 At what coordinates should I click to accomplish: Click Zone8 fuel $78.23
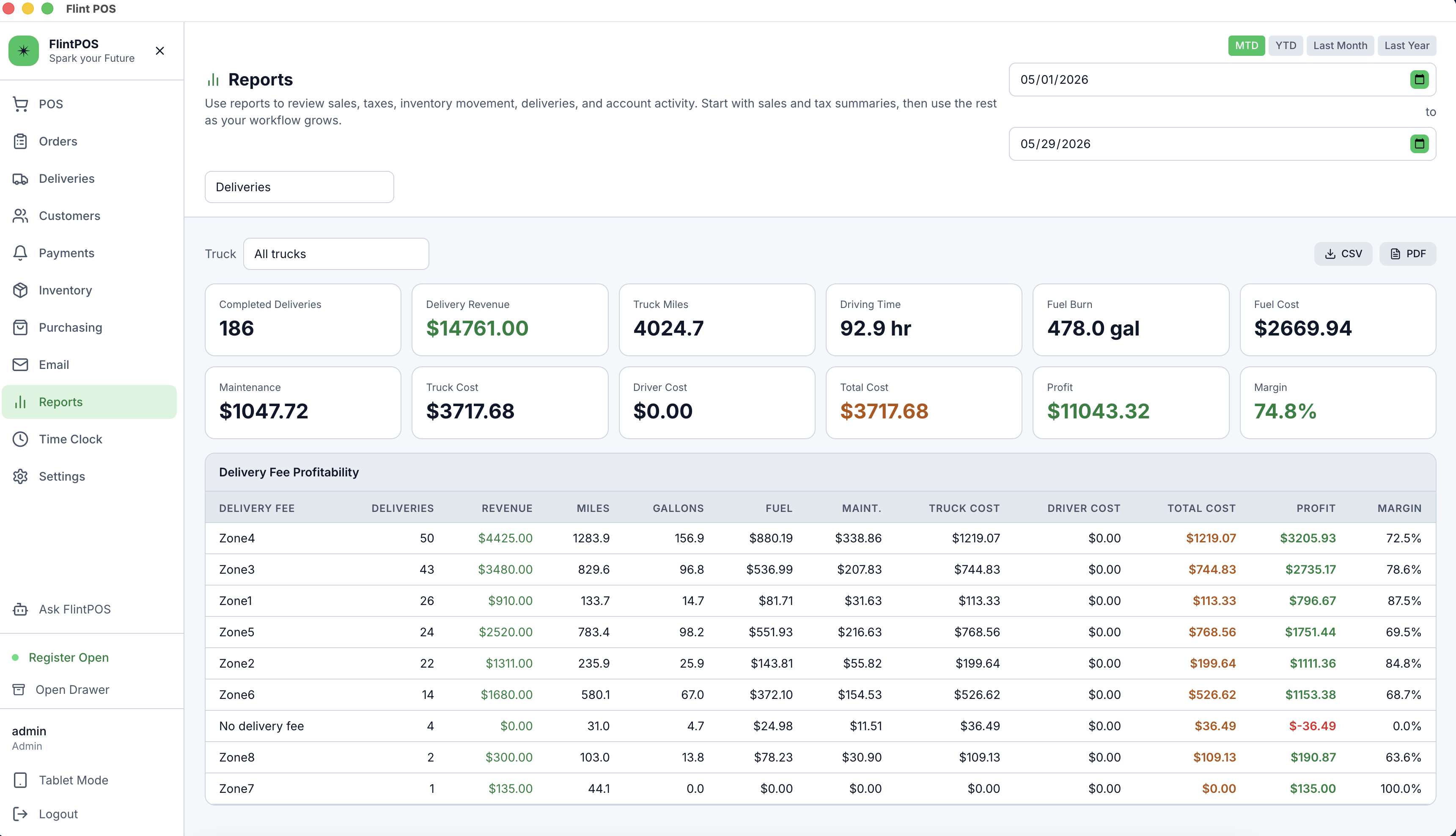pos(773,757)
